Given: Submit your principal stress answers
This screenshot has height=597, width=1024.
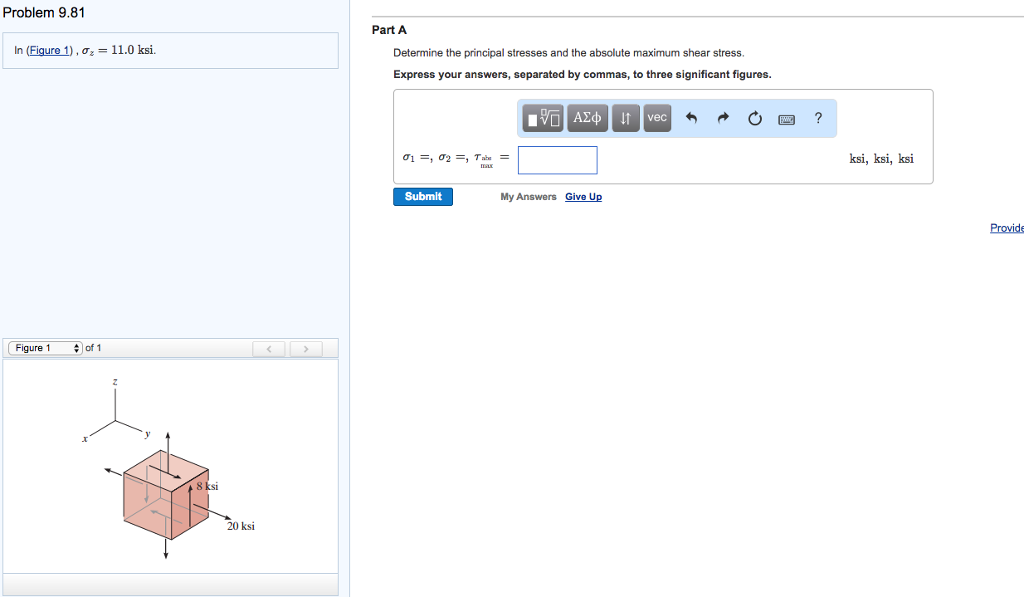Looking at the screenshot, I should click(x=422, y=196).
